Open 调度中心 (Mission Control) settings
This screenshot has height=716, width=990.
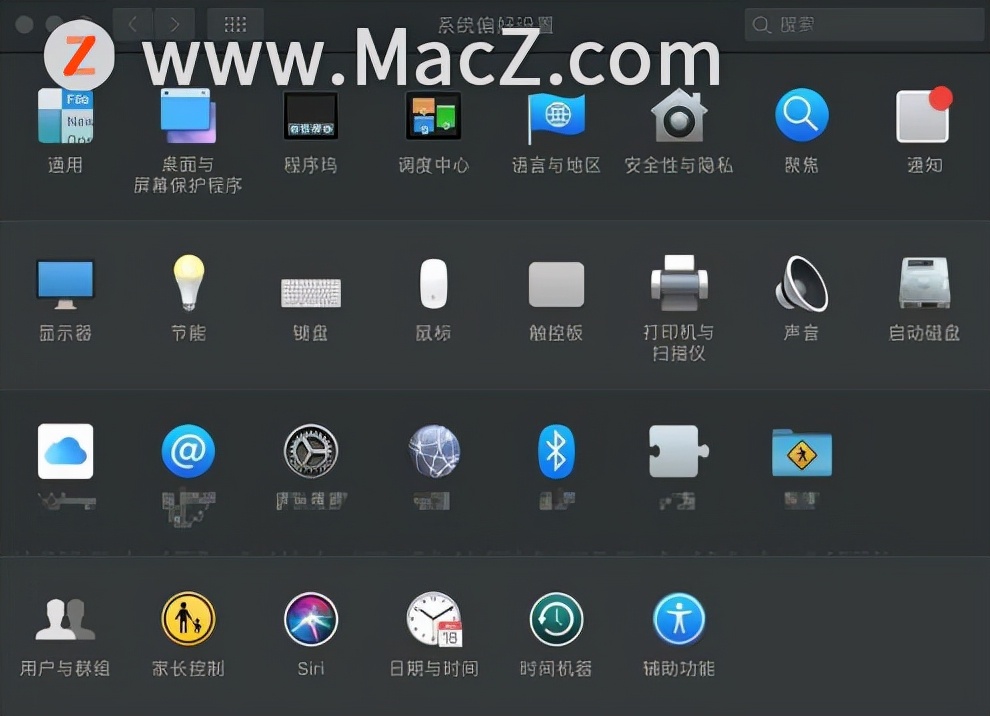click(x=432, y=115)
